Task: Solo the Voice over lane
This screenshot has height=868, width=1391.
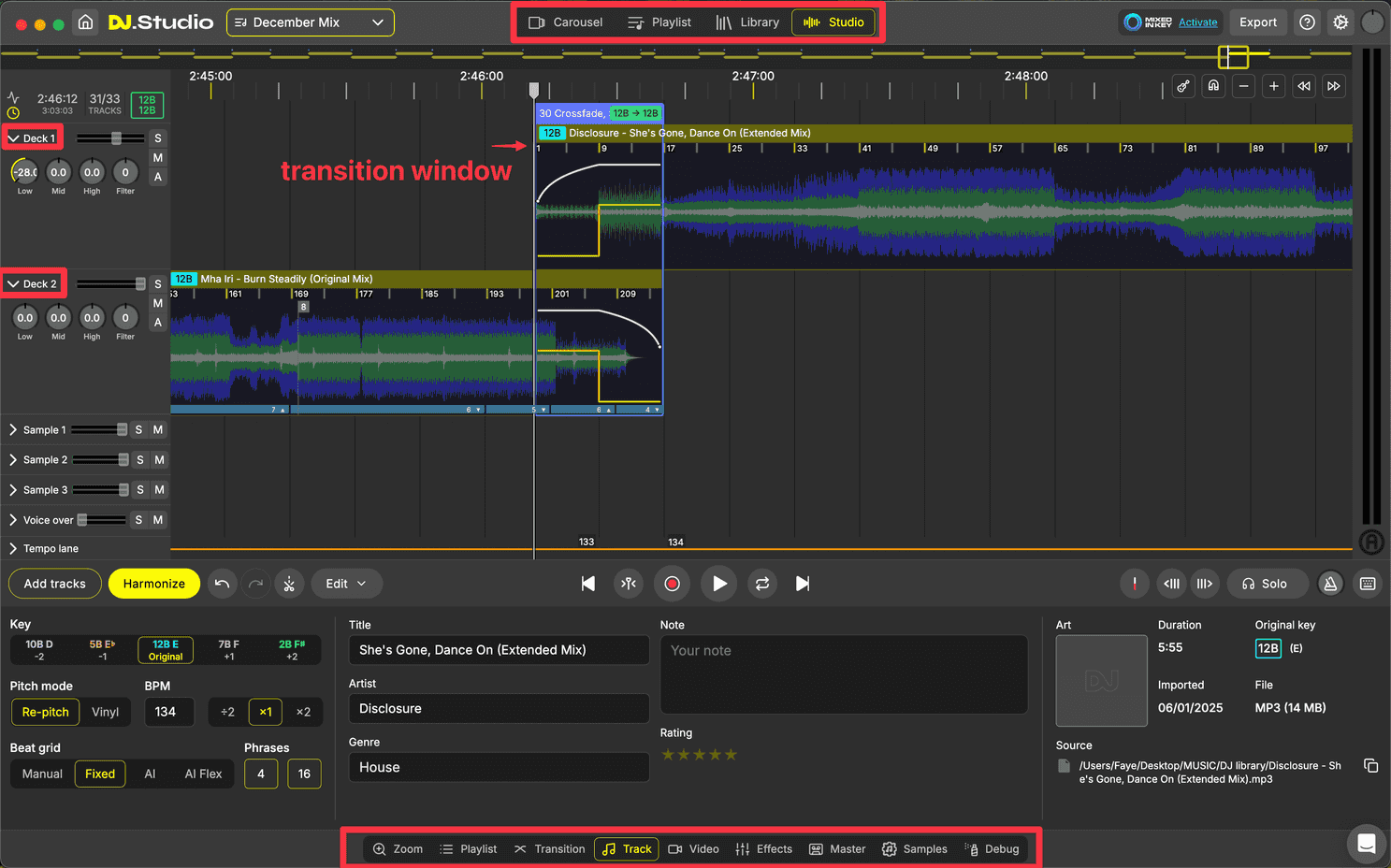Action: (138, 520)
